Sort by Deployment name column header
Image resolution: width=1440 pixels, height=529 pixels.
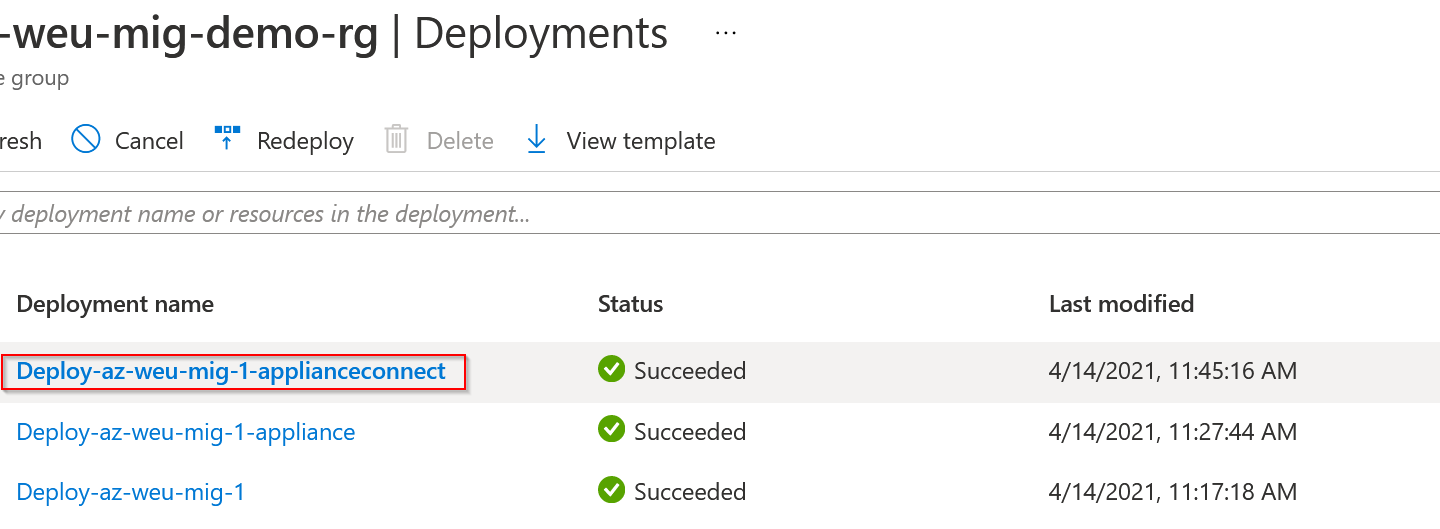tap(115, 304)
